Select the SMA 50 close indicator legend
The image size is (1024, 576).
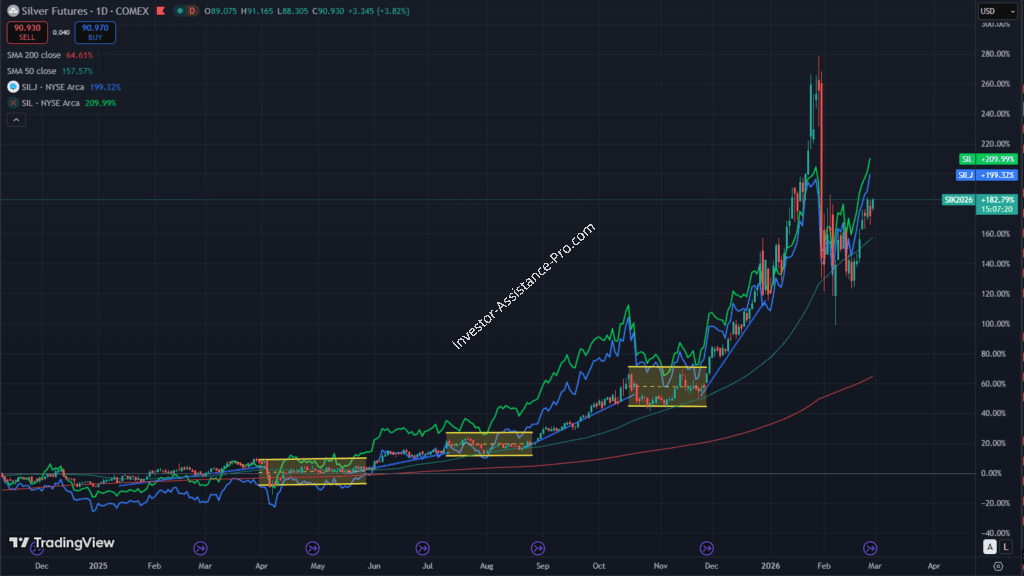(30, 71)
